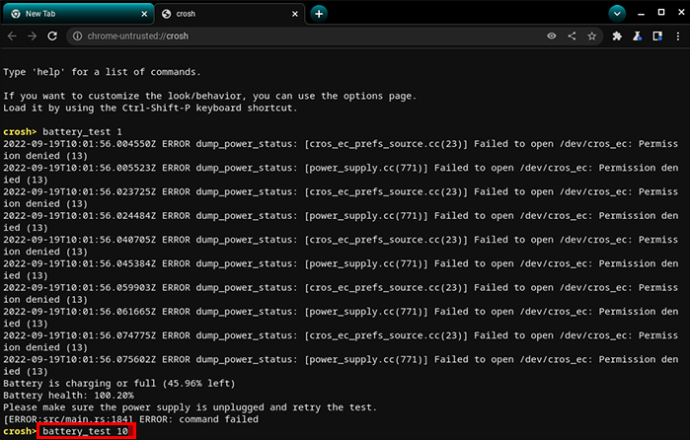Click the 'battery_test 1' command text
Image resolution: width=690 pixels, height=440 pixels.
pos(82,132)
